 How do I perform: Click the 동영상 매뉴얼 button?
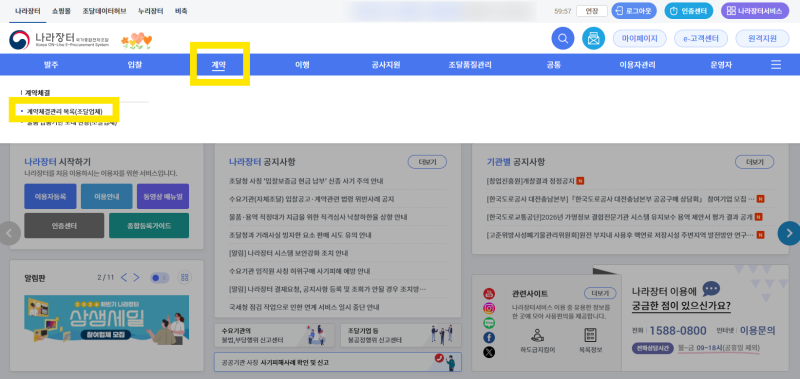[x=163, y=196]
